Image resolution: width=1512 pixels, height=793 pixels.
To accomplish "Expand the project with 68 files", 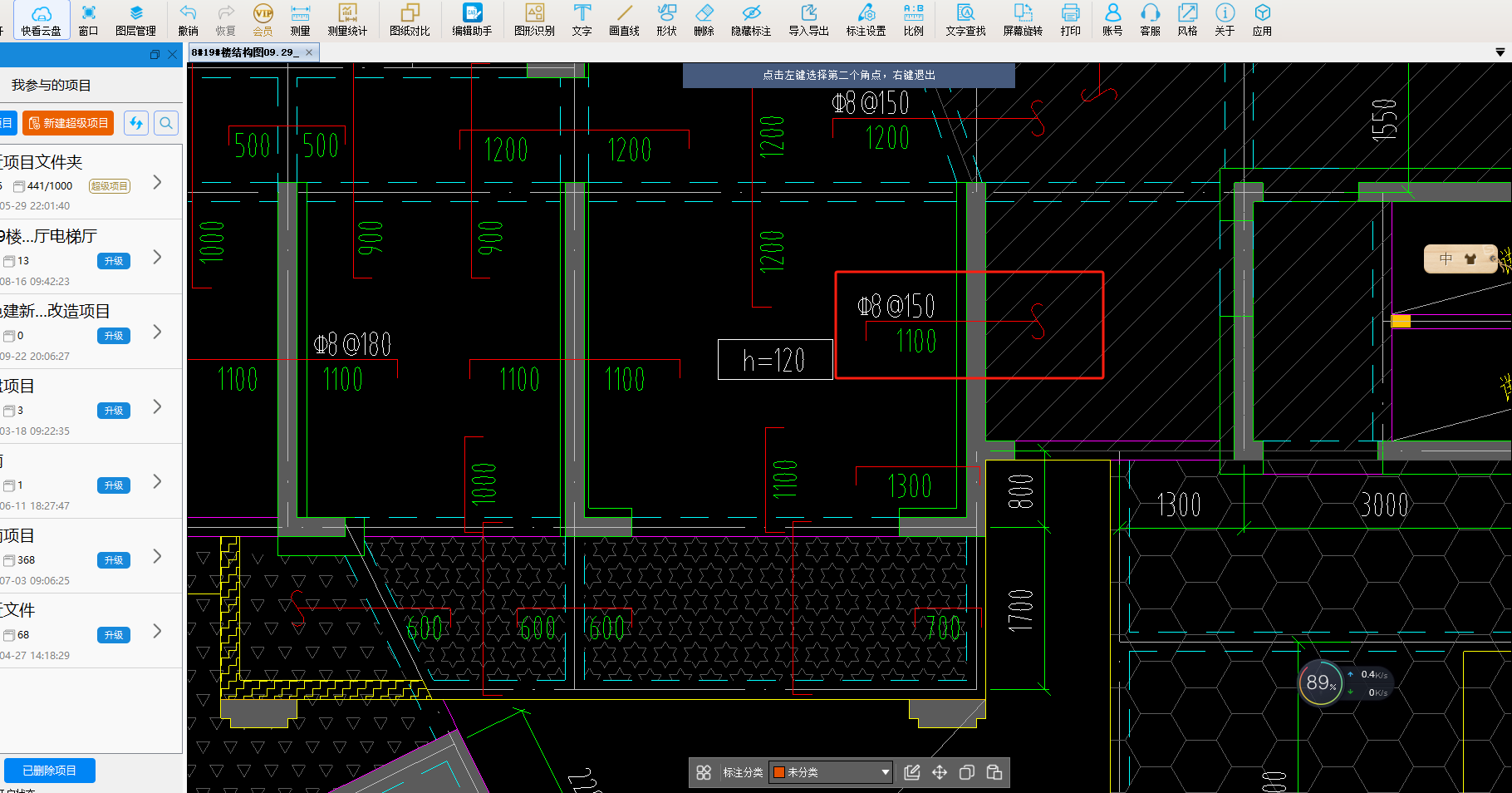I will [x=157, y=631].
